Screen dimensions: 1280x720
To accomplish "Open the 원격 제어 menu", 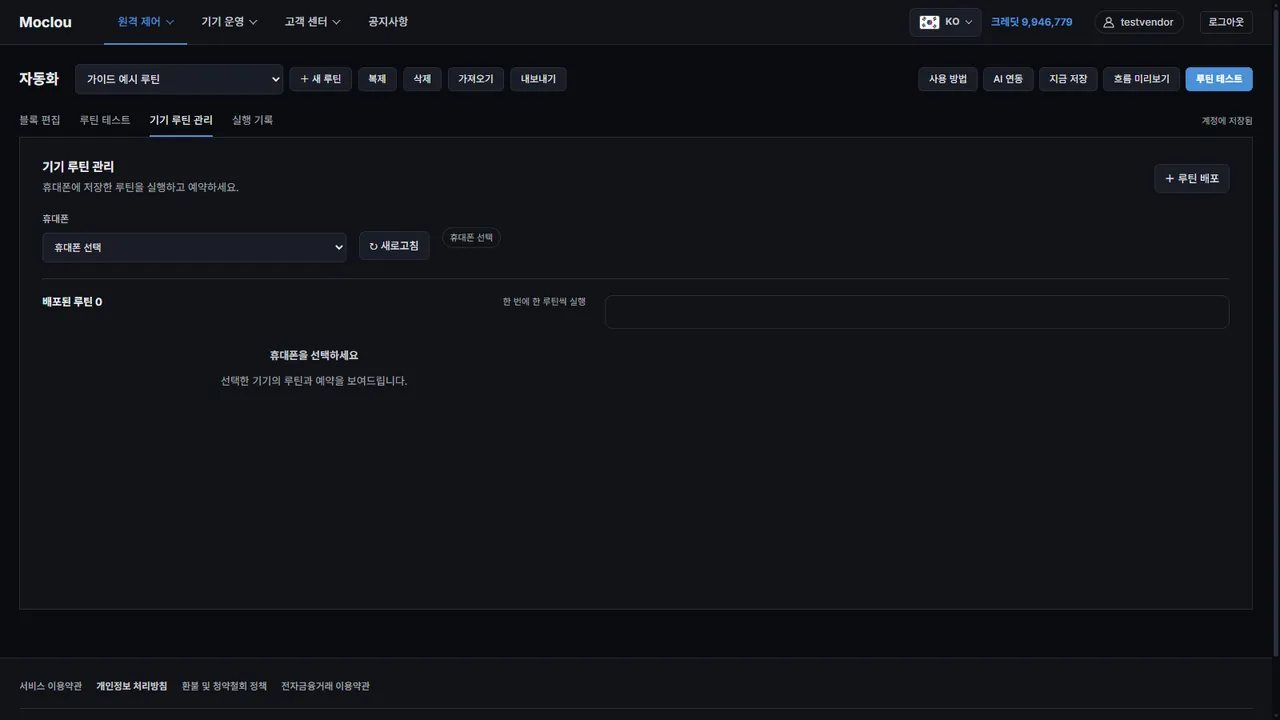I will [145, 22].
